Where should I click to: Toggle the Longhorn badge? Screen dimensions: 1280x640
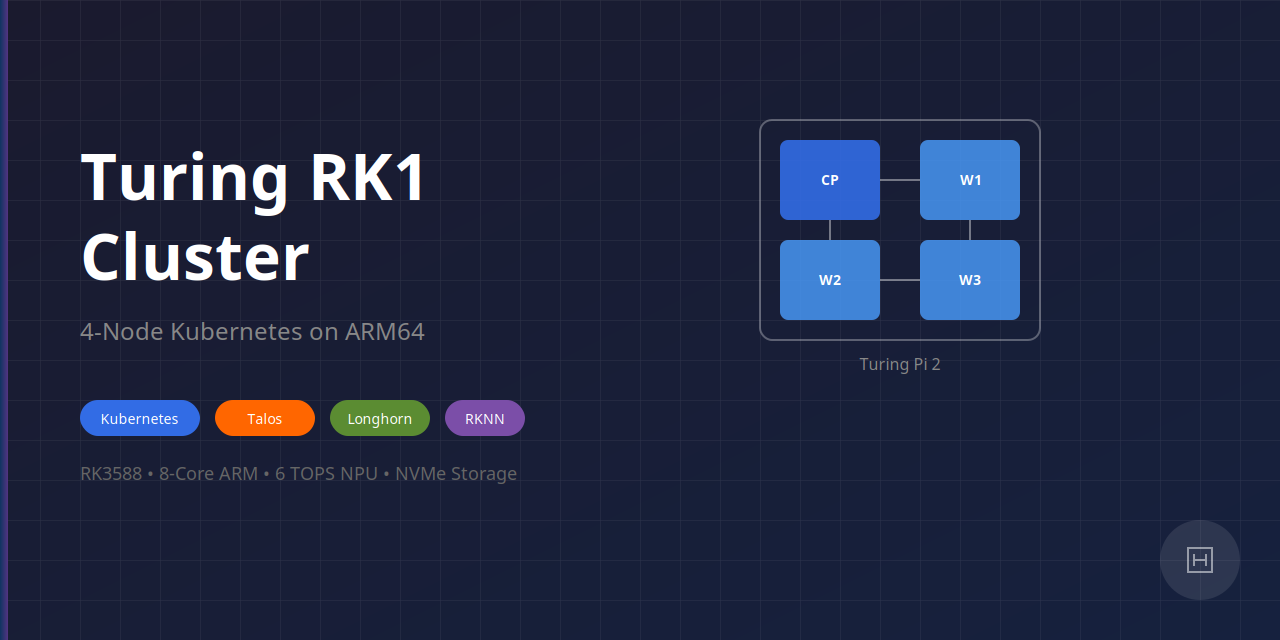380,418
